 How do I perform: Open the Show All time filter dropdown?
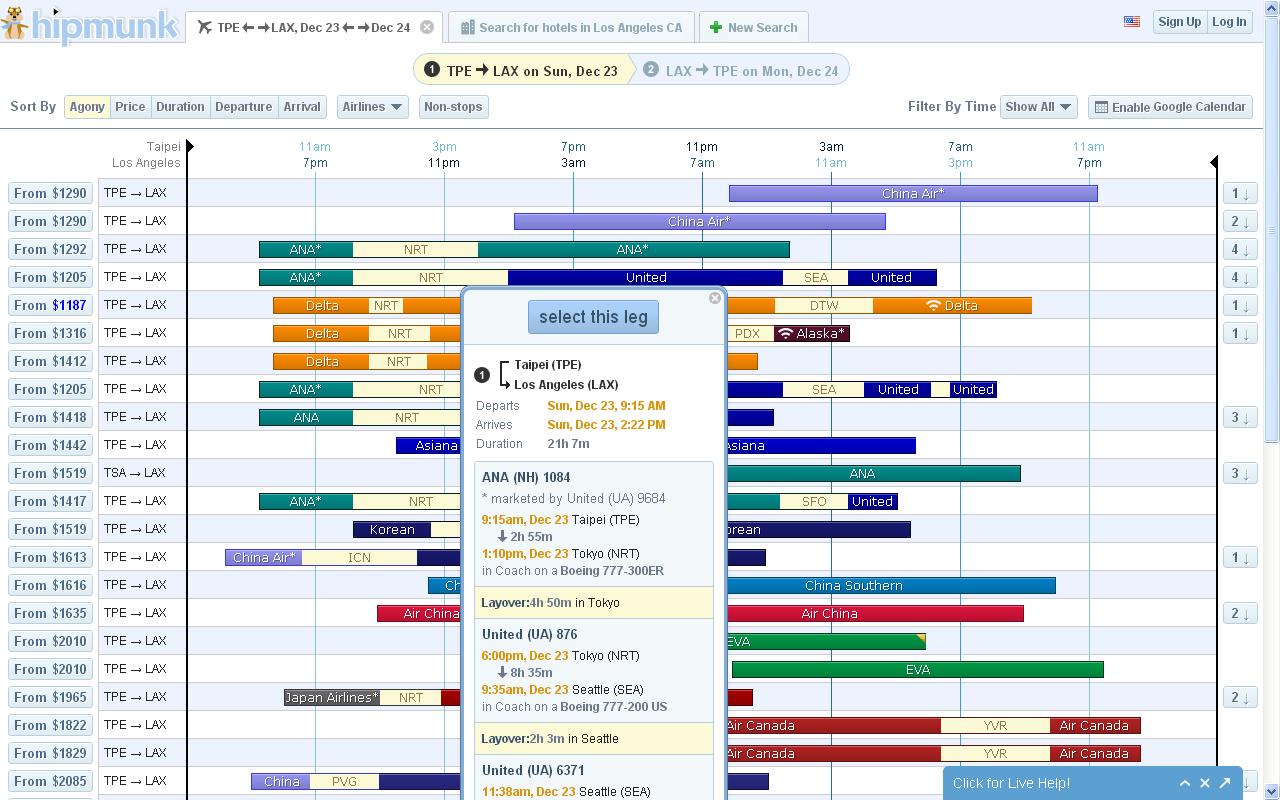point(1038,107)
